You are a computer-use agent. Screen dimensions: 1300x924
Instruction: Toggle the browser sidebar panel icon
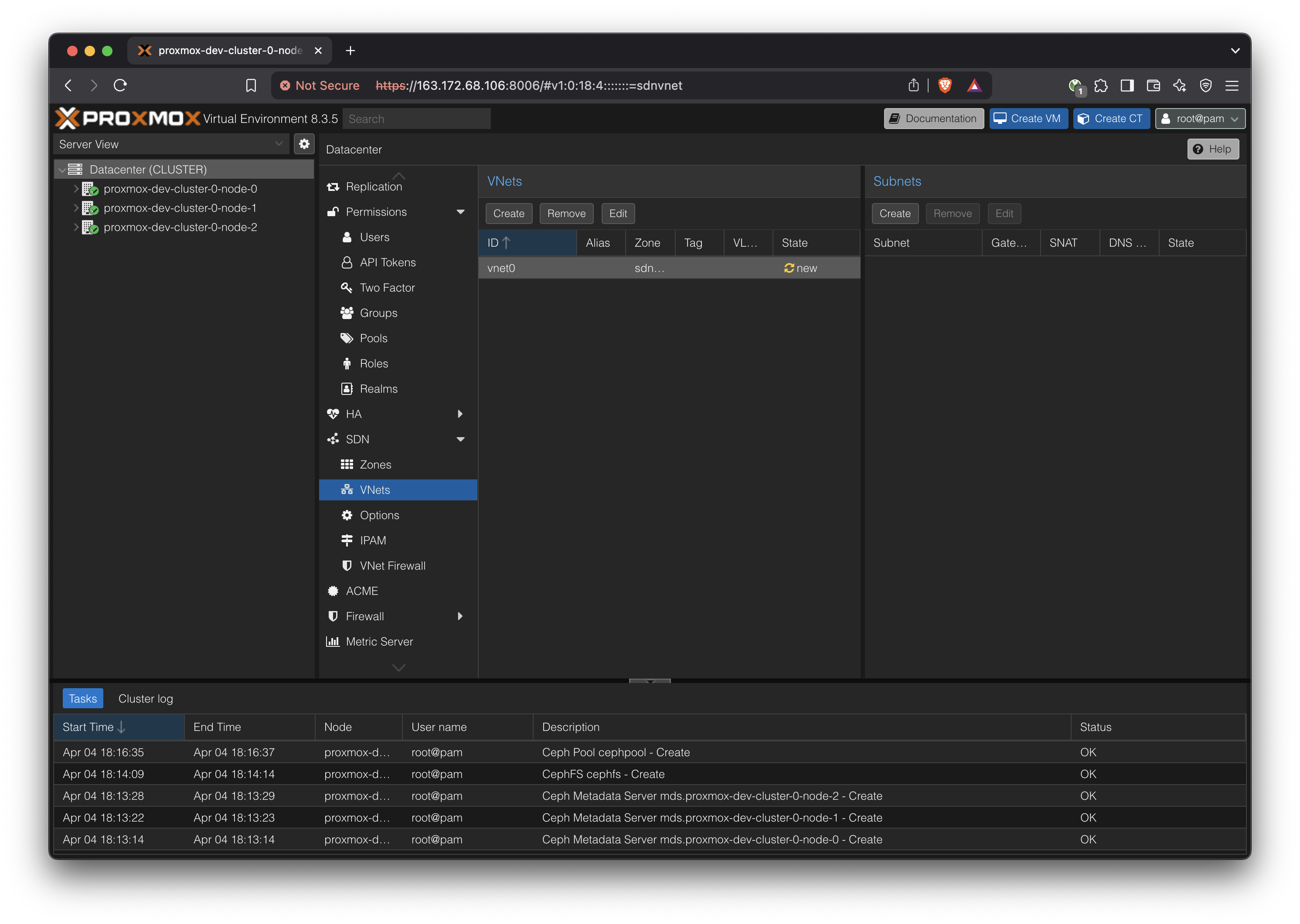1127,85
